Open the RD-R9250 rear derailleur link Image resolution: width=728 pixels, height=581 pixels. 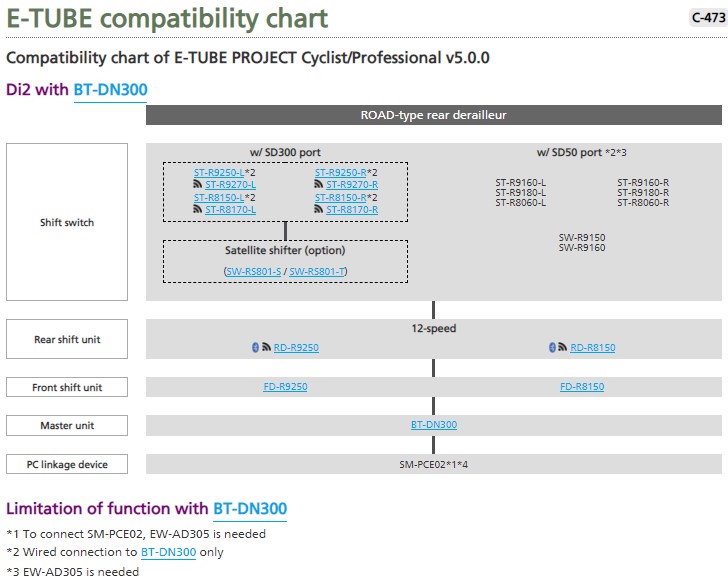coord(296,348)
